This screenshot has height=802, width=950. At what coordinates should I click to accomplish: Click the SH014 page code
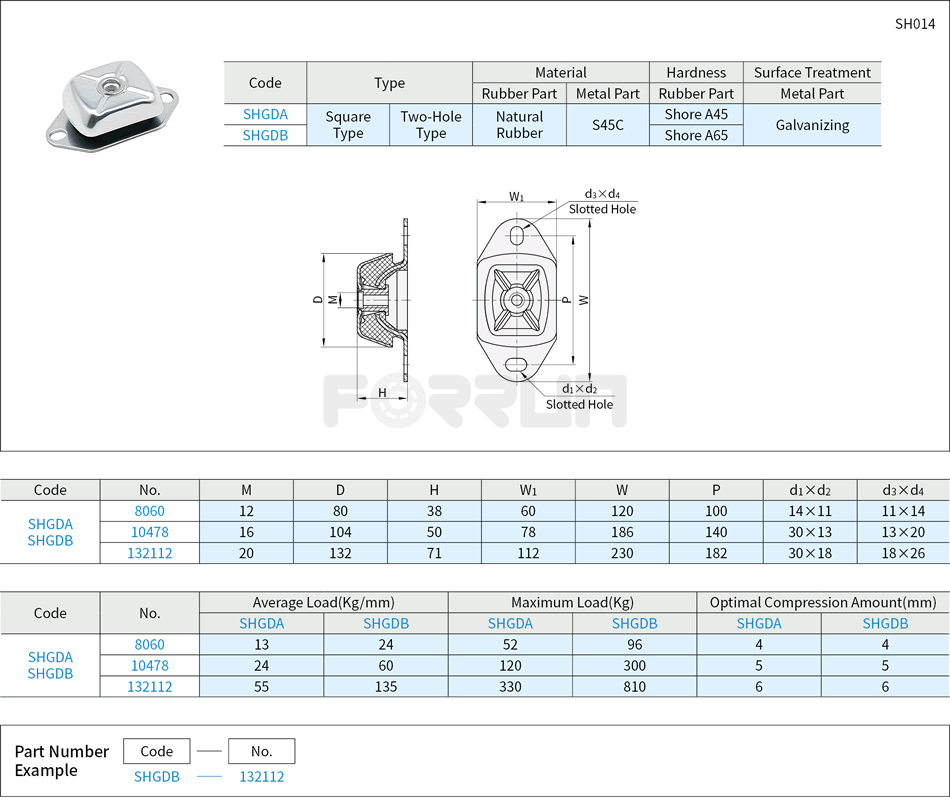point(917,23)
